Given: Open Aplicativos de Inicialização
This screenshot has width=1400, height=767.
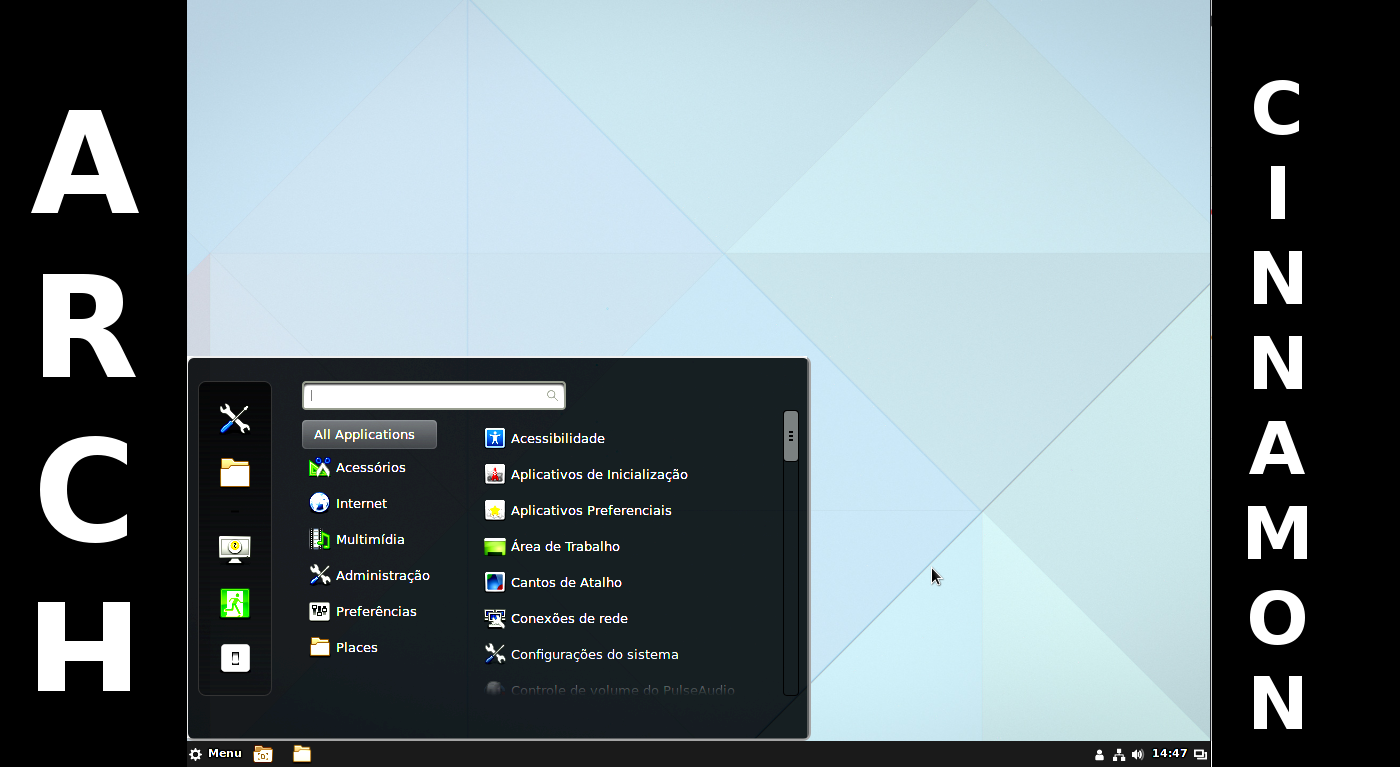Looking at the screenshot, I should 599,474.
